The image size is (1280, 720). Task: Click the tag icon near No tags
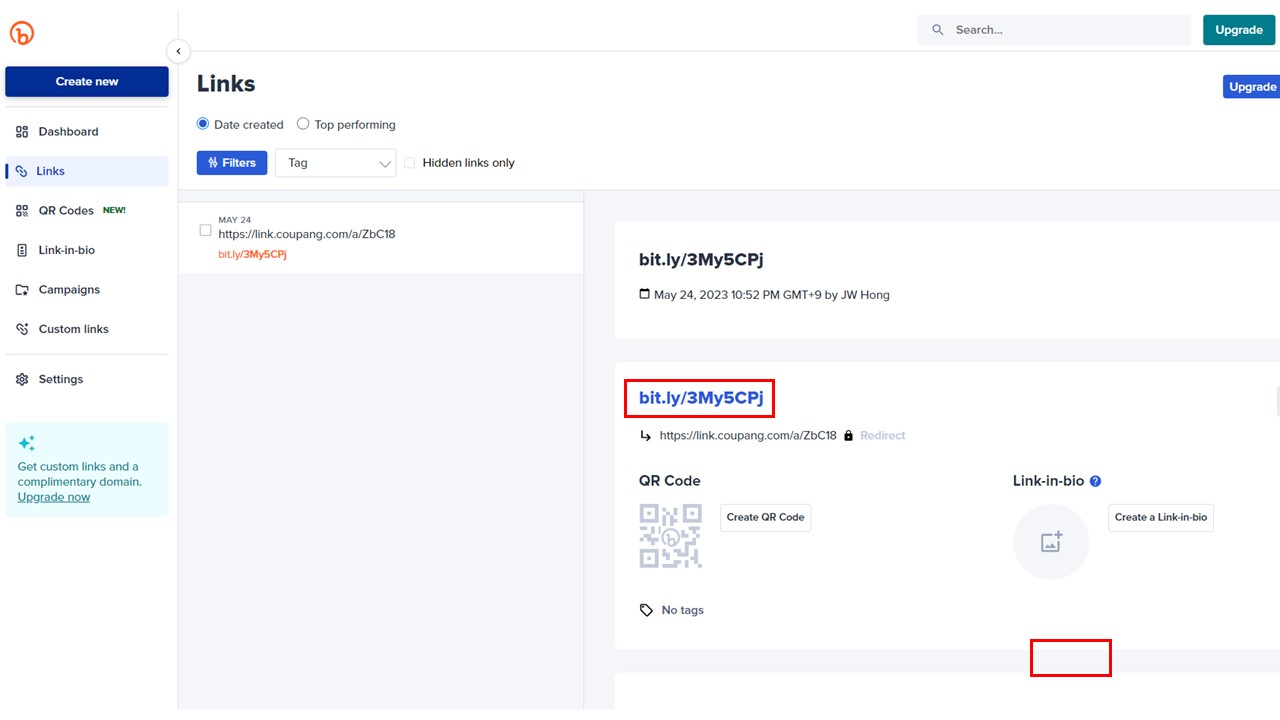pyautogui.click(x=646, y=610)
